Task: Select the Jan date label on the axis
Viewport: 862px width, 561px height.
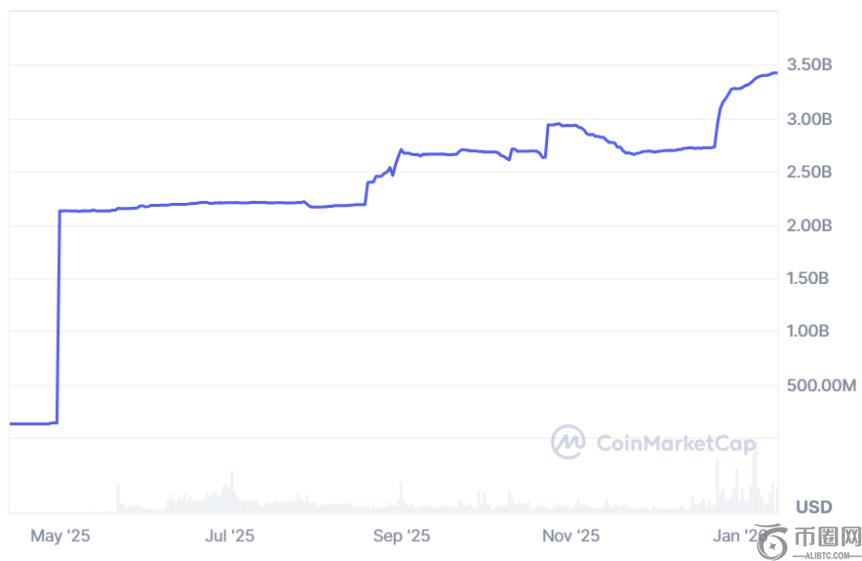Action: click(x=736, y=536)
